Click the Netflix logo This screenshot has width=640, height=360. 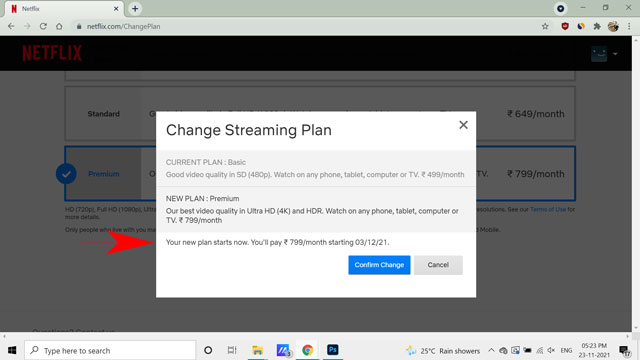(x=52, y=53)
